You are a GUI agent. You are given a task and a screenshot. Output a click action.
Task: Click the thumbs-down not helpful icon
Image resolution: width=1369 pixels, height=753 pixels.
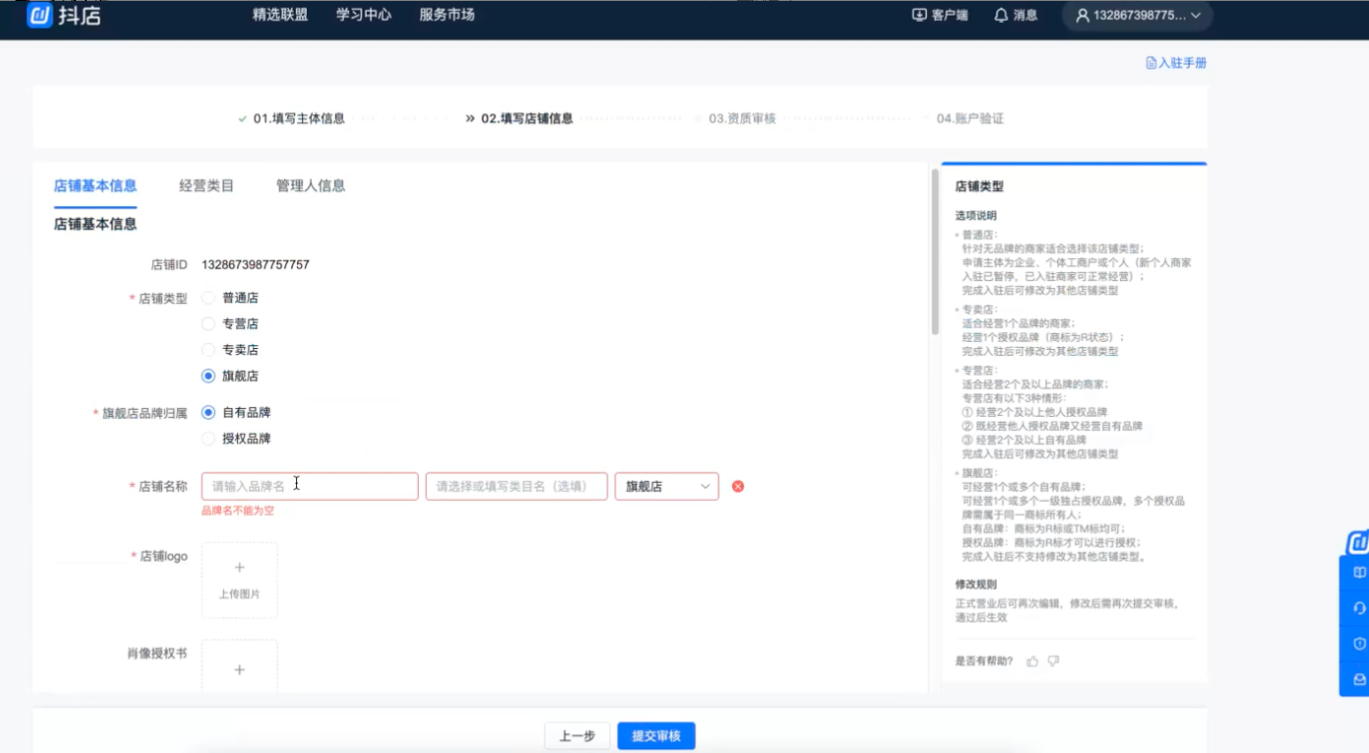(1053, 661)
